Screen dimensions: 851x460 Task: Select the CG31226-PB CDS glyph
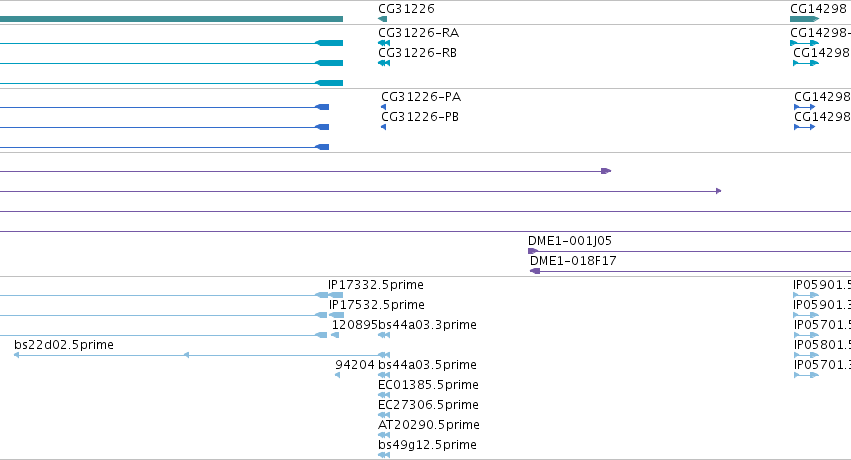pos(384,127)
